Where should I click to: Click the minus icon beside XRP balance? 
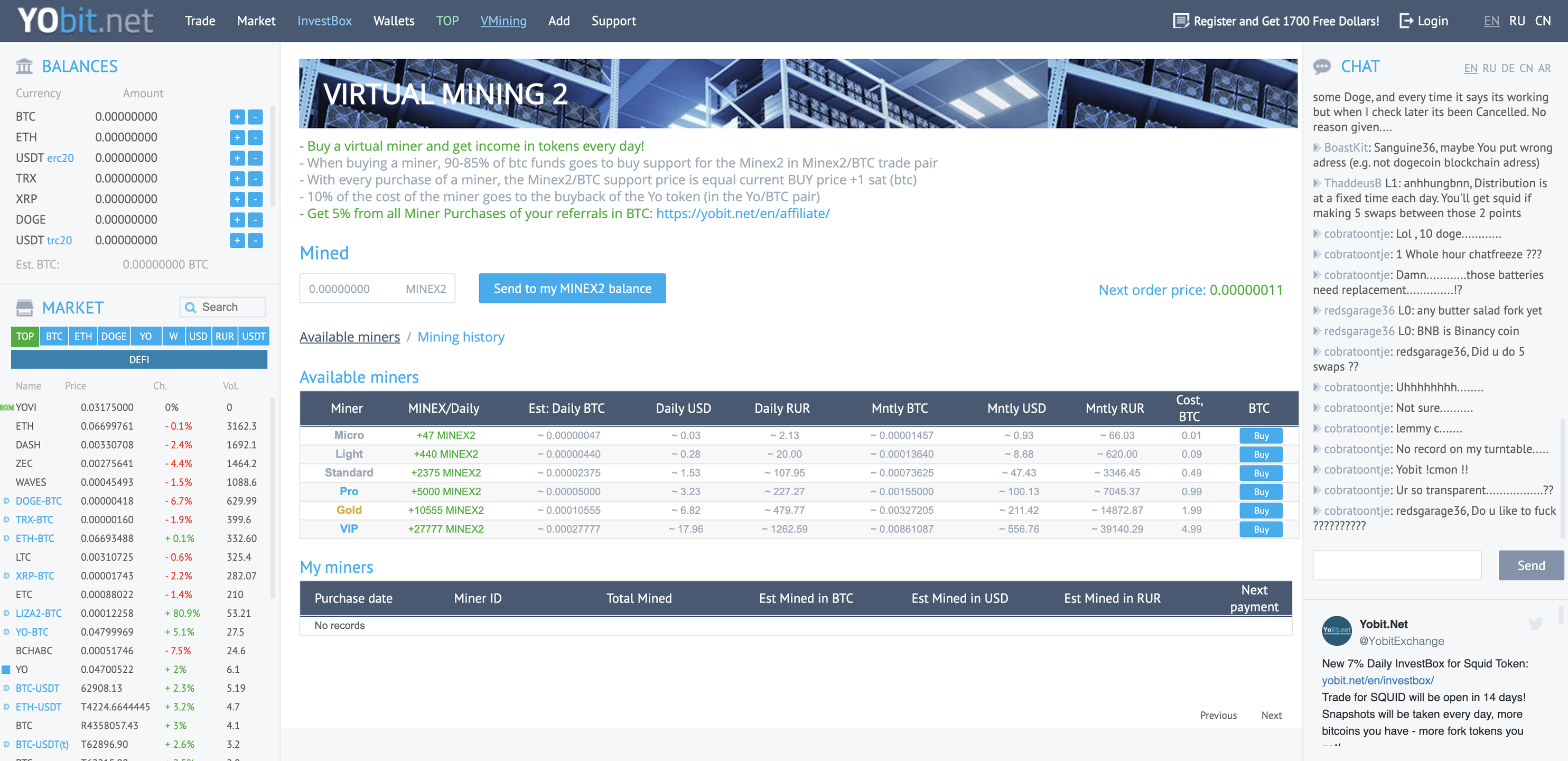coord(256,199)
